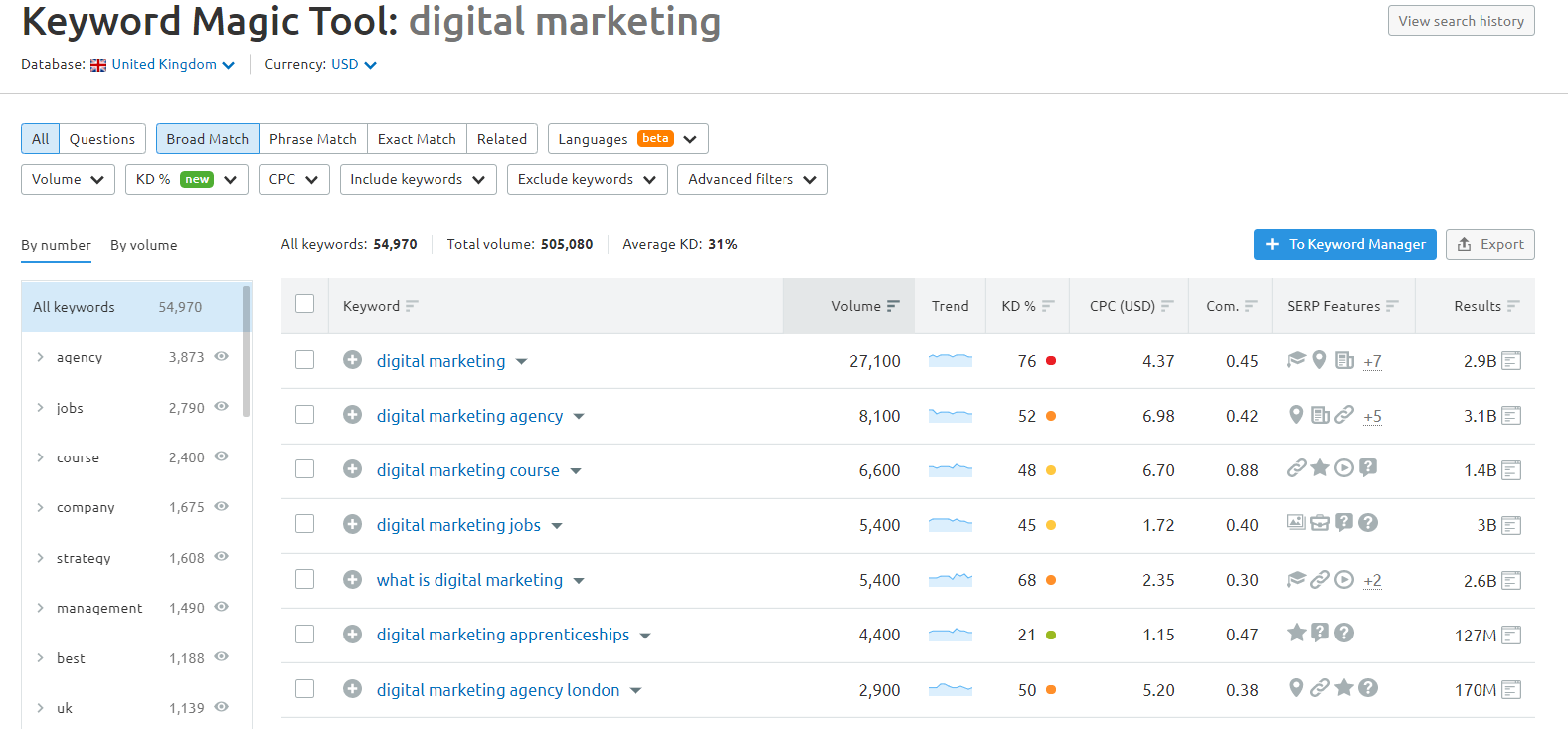1568x729 pixels.
Task: Add 'digital marketing agency london' via plus icon
Action: click(x=352, y=688)
